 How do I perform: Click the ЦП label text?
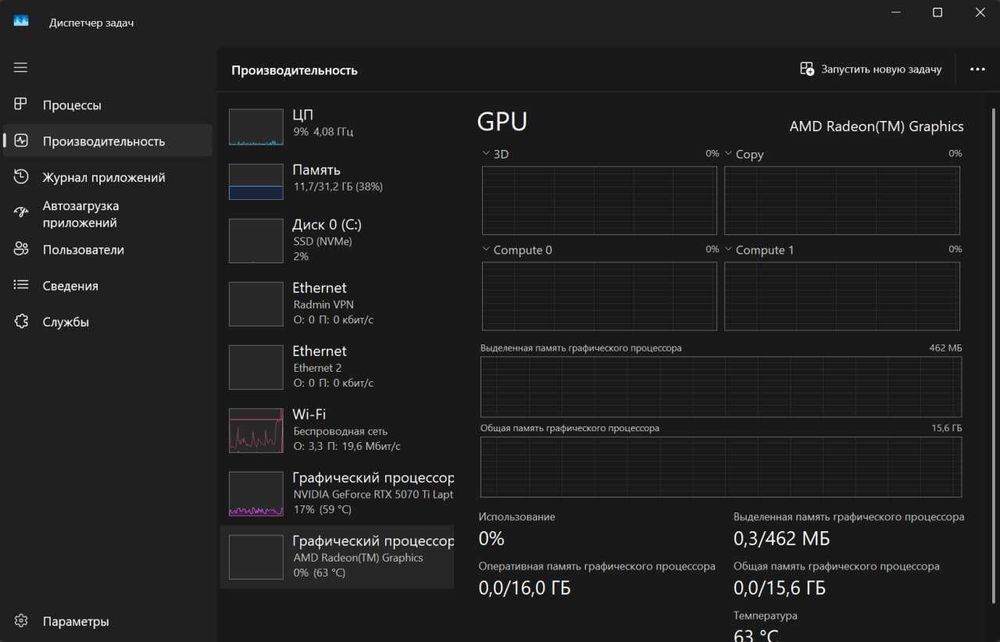coord(302,115)
